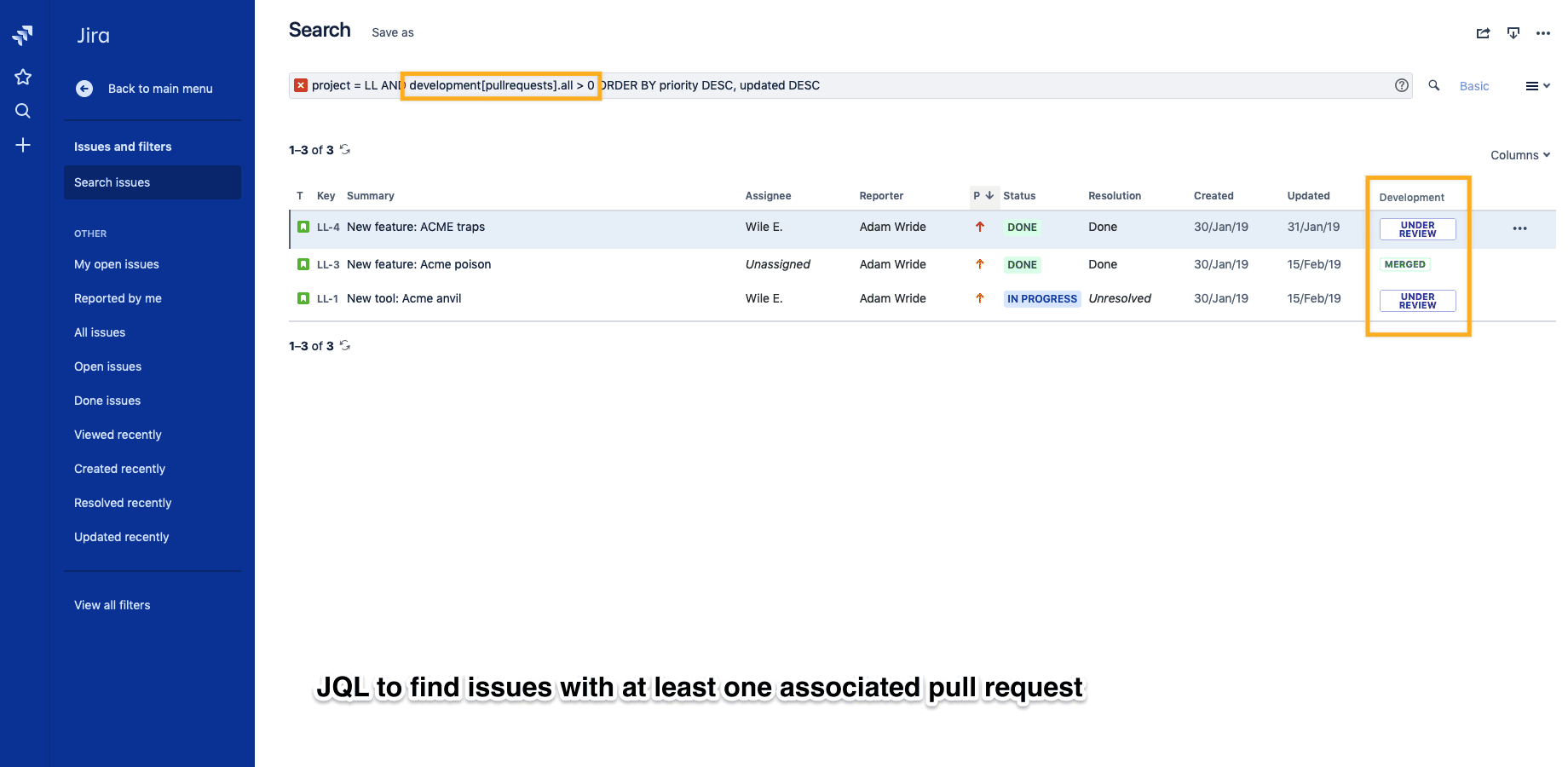Open the view layout switcher dropdown
1568x767 pixels.
[x=1537, y=86]
